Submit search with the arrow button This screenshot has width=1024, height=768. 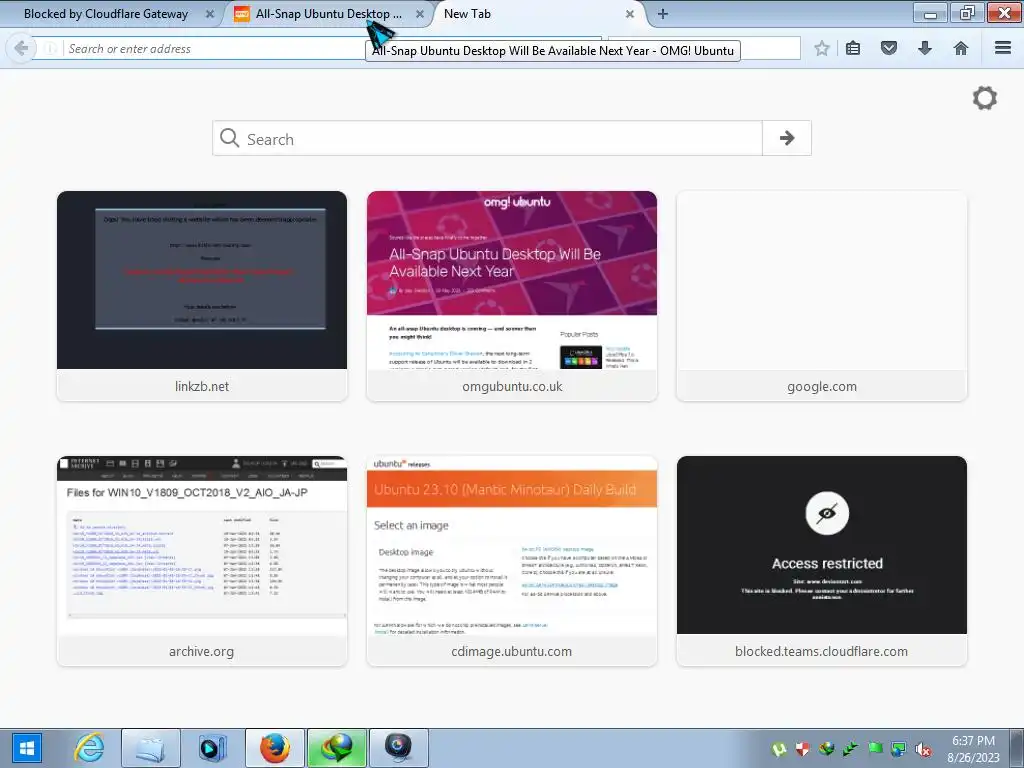pyautogui.click(x=787, y=138)
